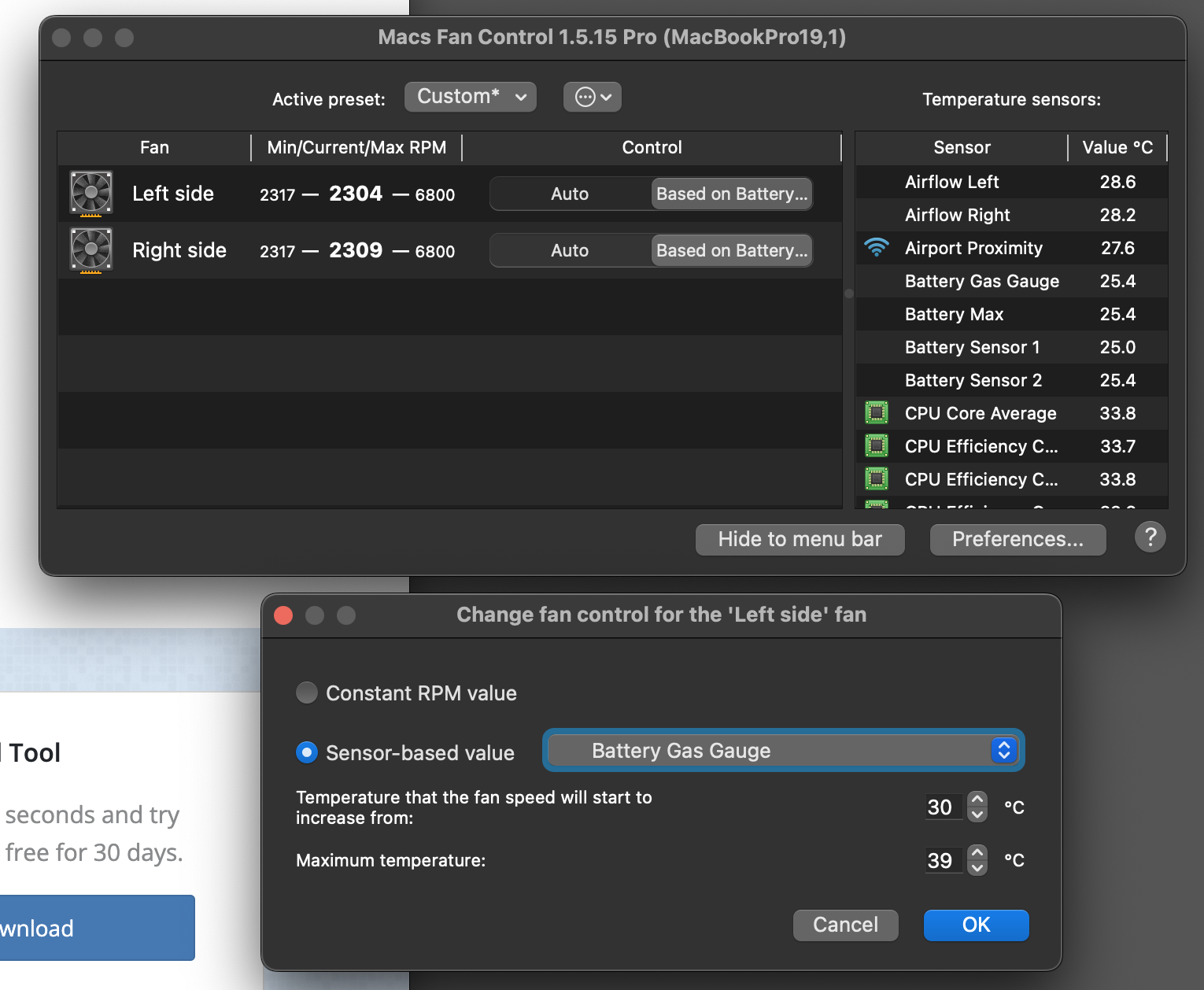
Task: Click the maximum temperature value field
Action: (943, 860)
